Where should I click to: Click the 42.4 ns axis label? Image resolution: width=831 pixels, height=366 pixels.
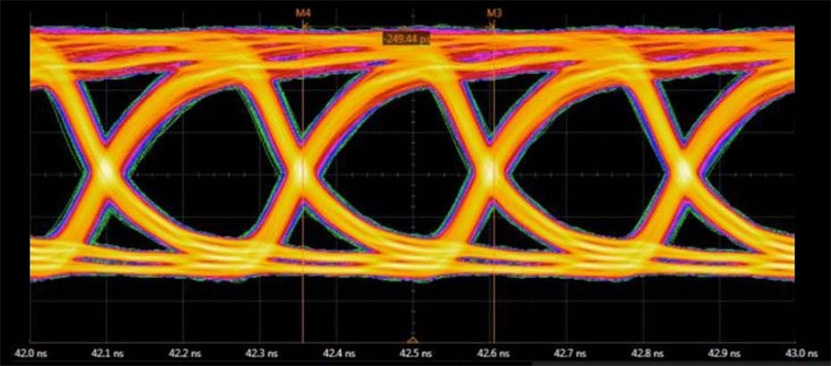coord(337,353)
